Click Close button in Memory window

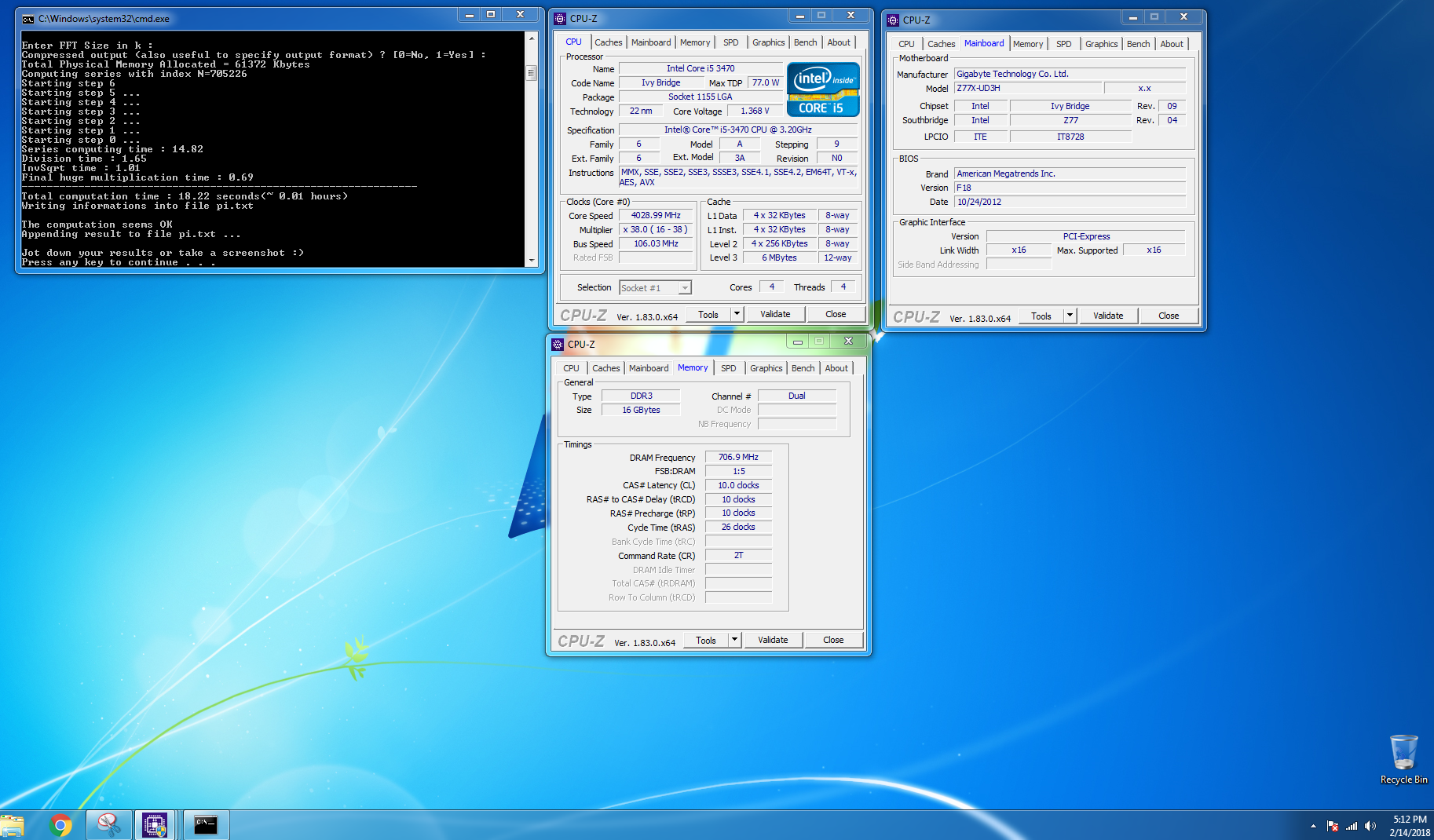pos(833,640)
